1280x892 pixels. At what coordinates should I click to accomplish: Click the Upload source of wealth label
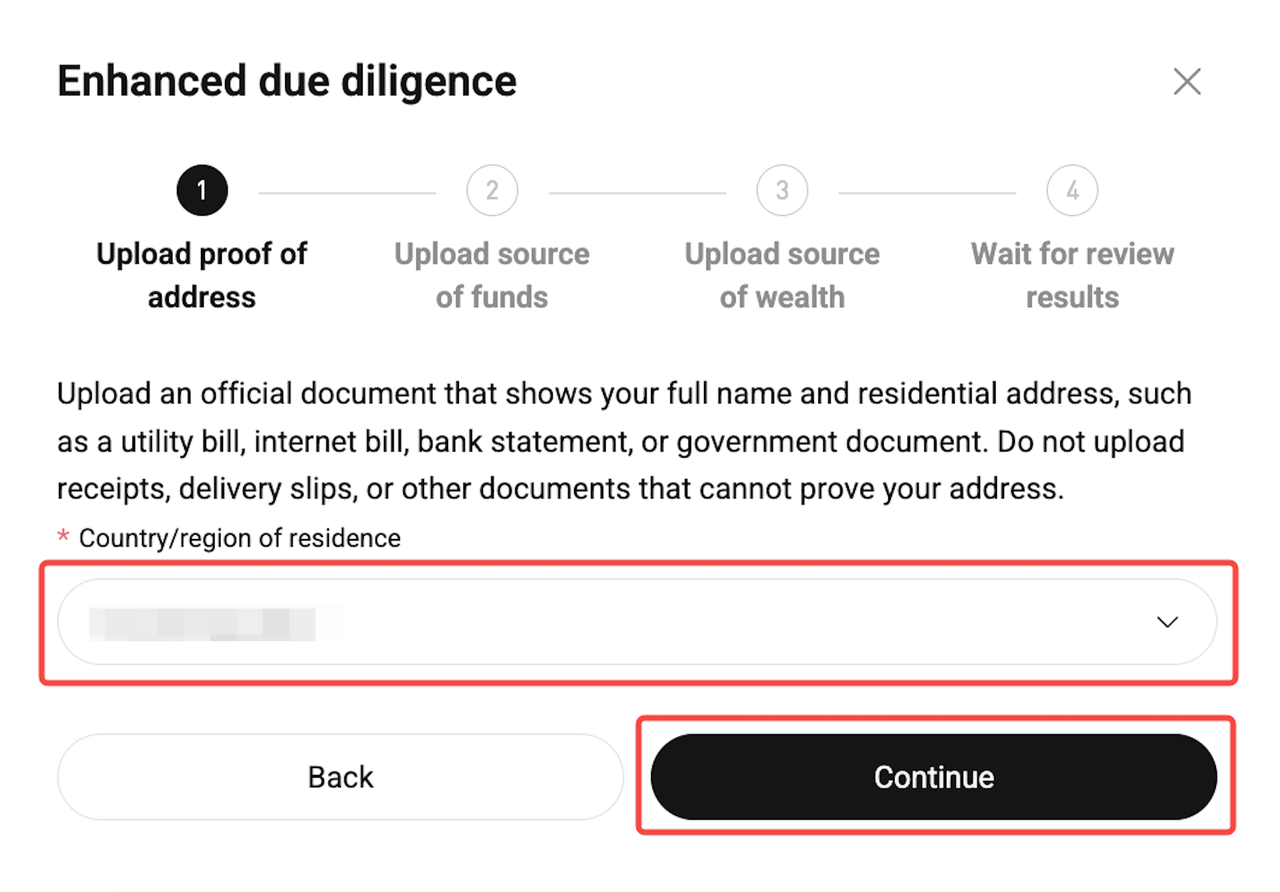pyautogui.click(x=782, y=275)
